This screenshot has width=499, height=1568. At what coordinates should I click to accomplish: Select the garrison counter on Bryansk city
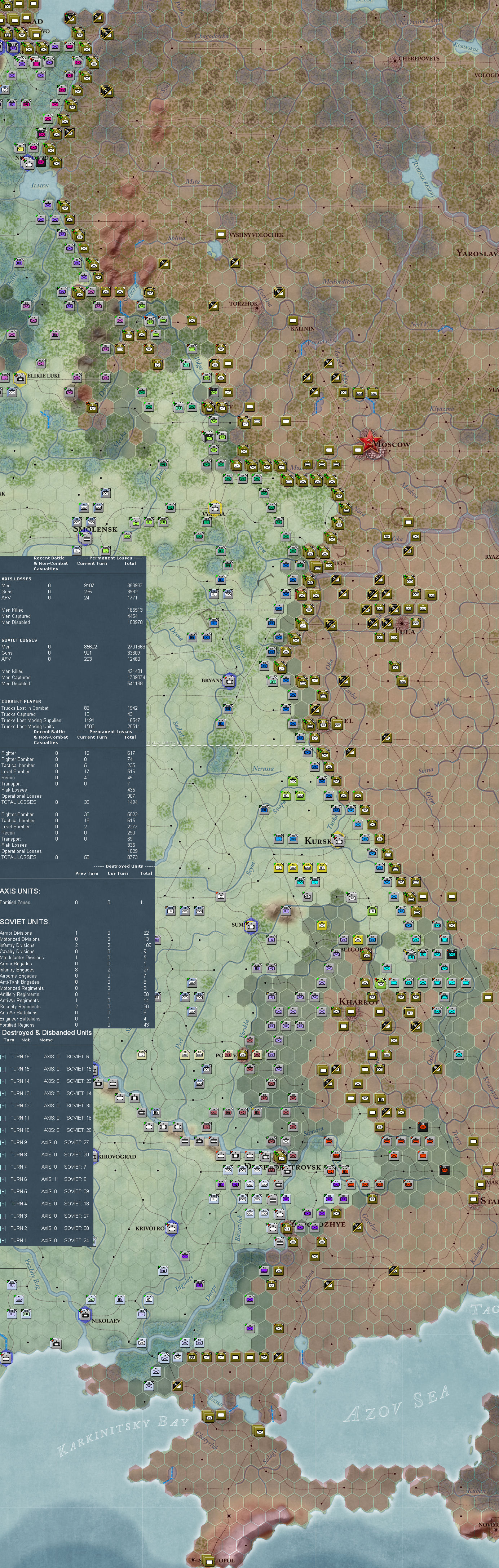(x=229, y=681)
